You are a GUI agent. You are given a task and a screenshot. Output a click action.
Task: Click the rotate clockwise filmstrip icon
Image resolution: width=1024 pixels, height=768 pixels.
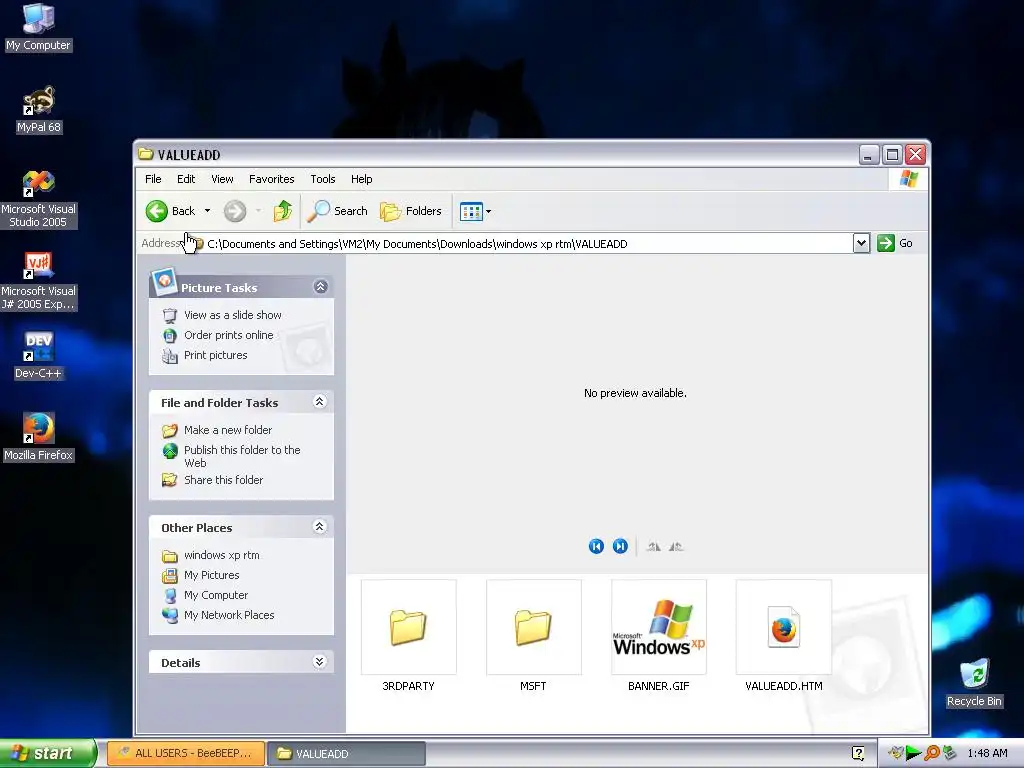(653, 547)
